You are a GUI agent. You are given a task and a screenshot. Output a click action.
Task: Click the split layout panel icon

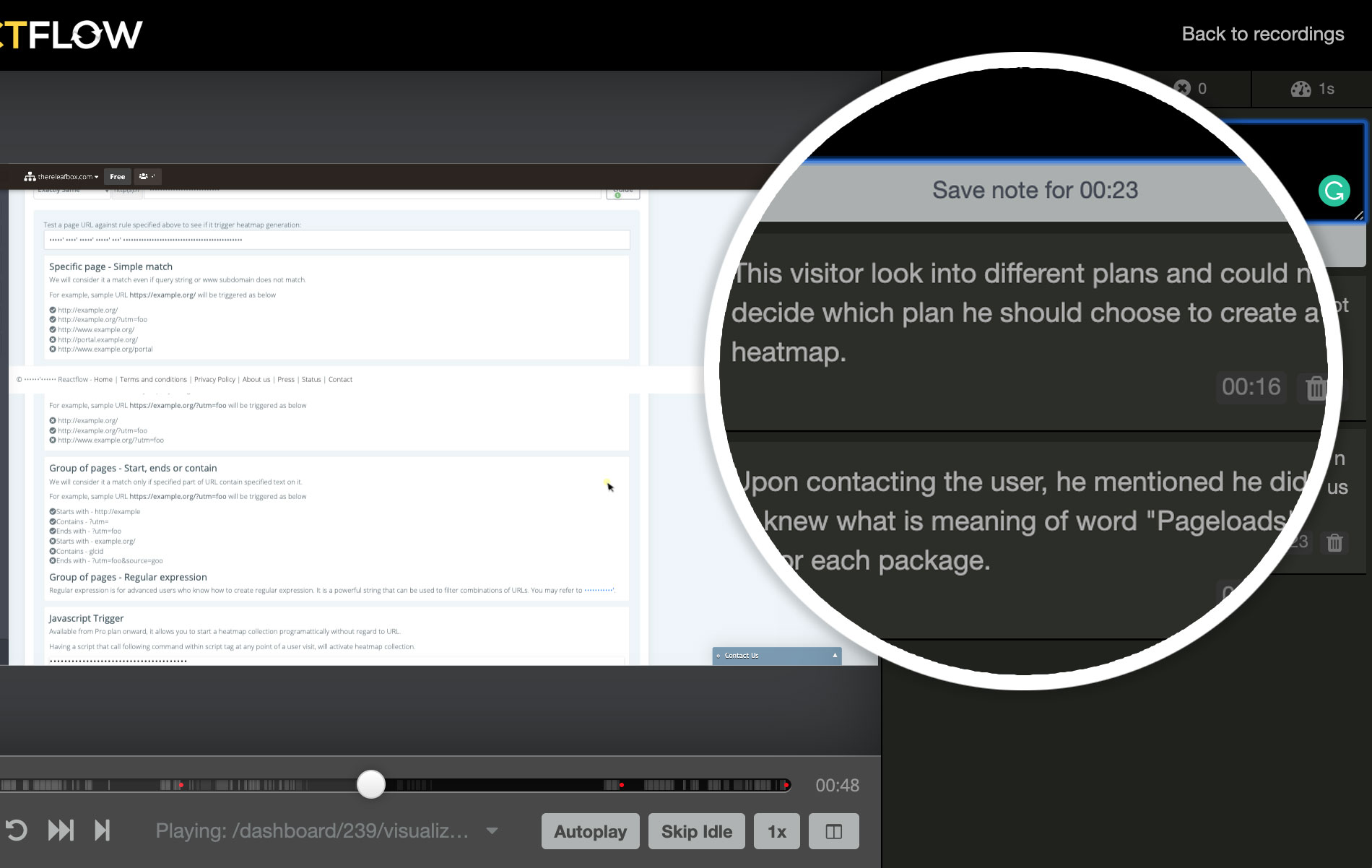pos(833,831)
